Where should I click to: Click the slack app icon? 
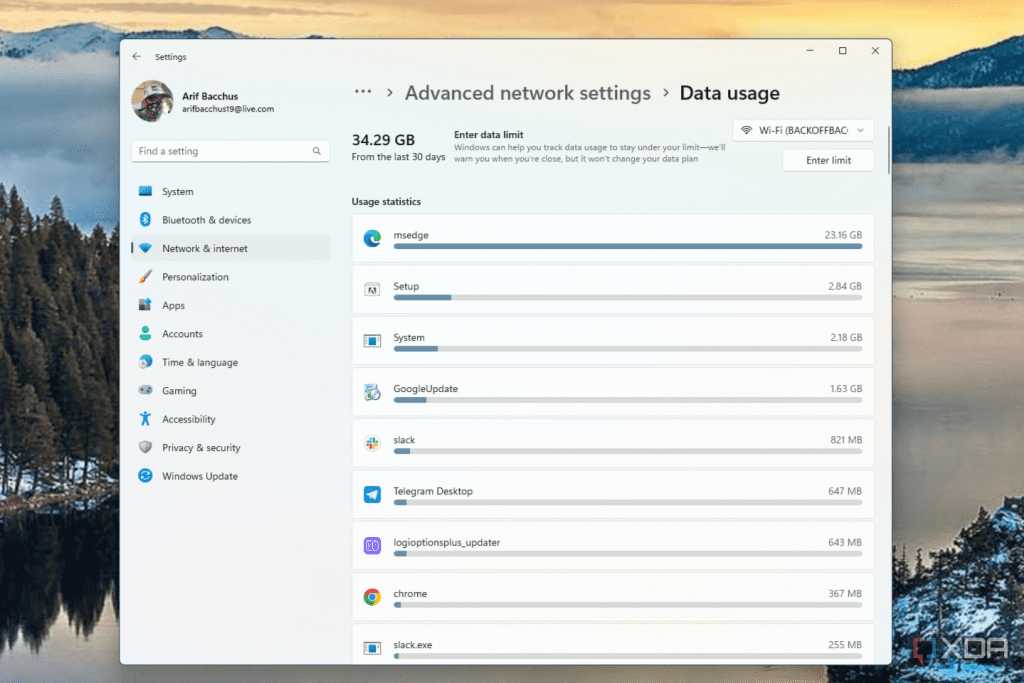tap(372, 443)
